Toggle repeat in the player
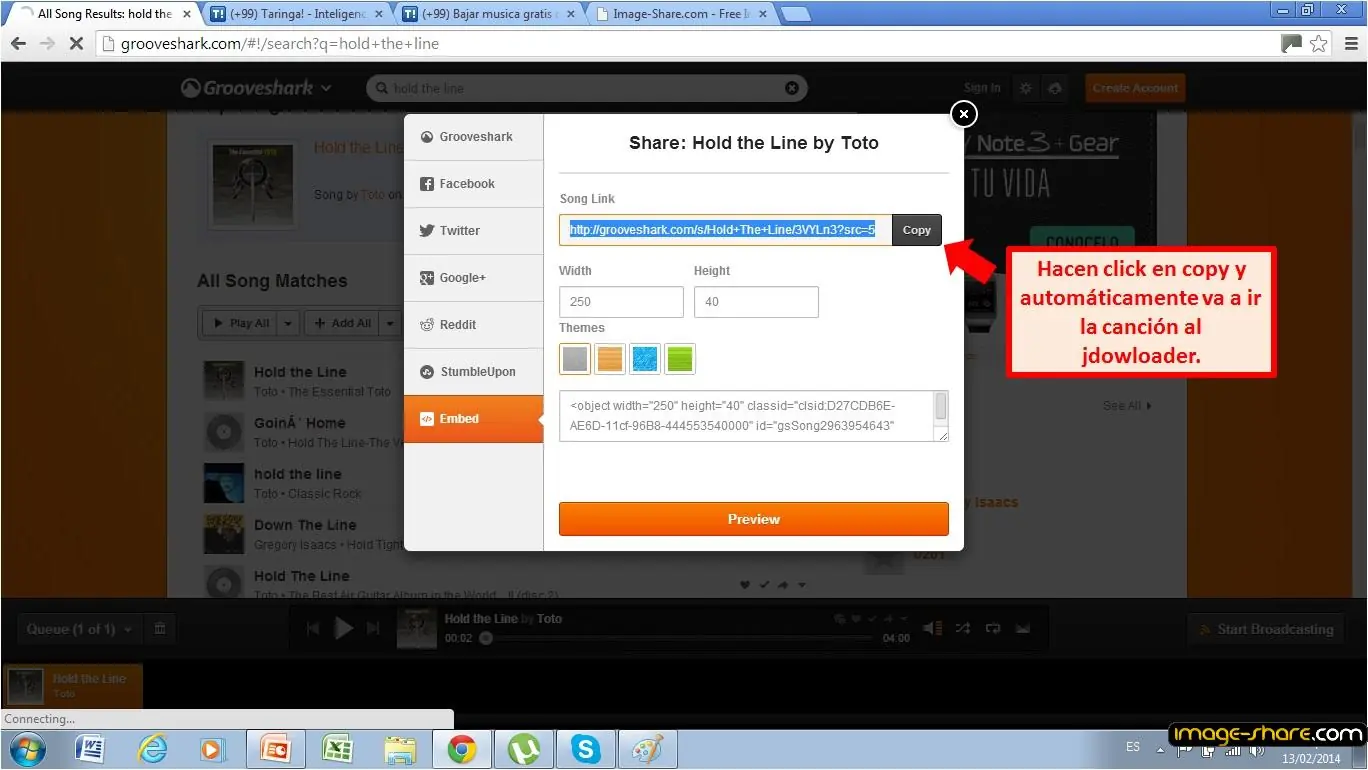 tap(993, 628)
